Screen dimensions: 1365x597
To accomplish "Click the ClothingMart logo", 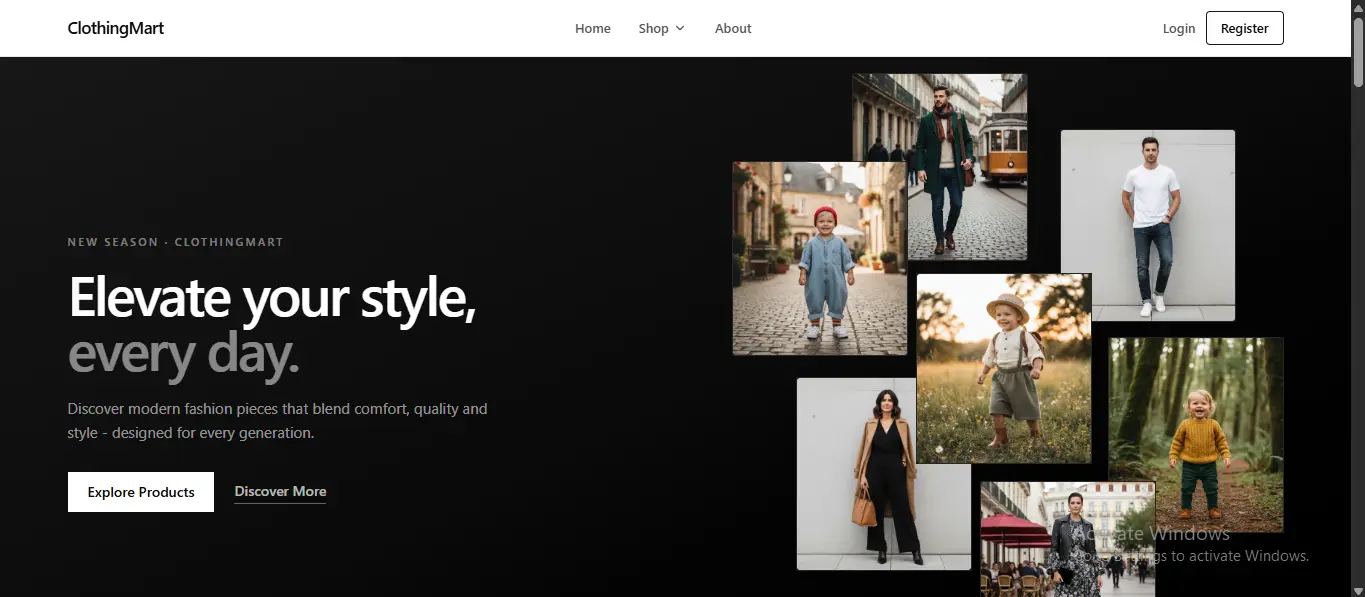I will point(116,28).
